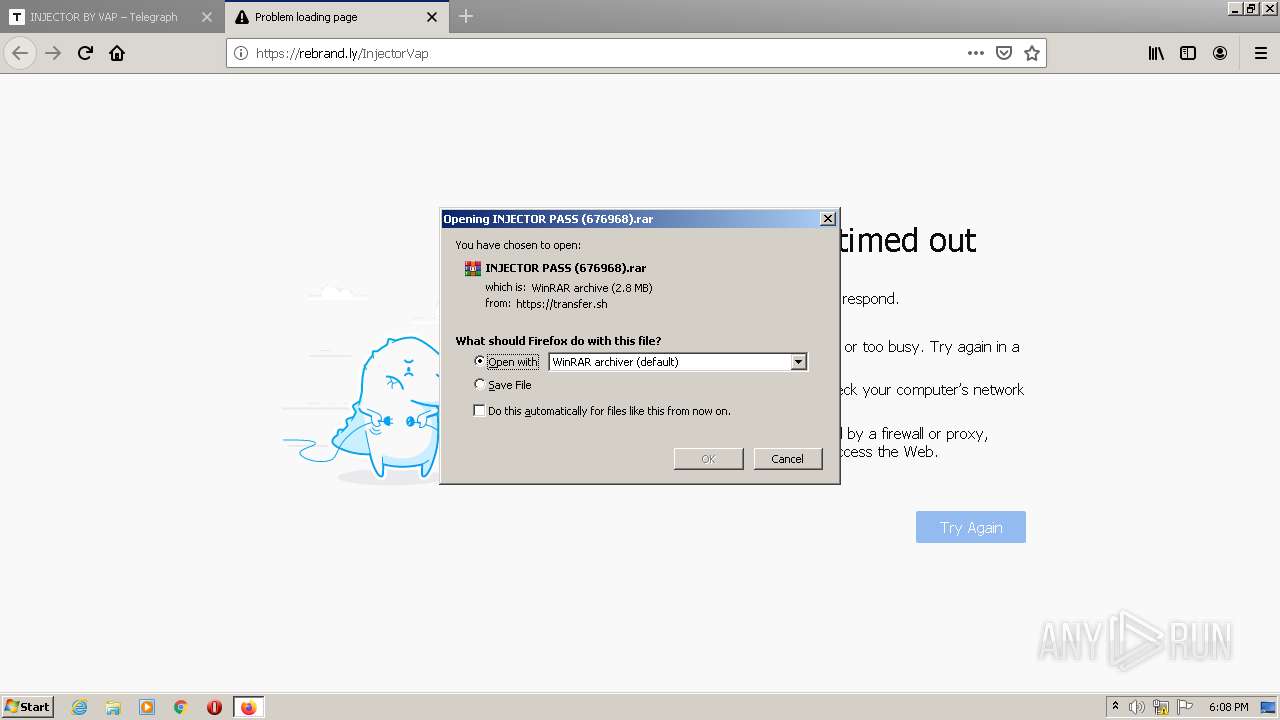Launch Opera browser from the taskbar
This screenshot has width=1280, height=720.
[x=214, y=707]
